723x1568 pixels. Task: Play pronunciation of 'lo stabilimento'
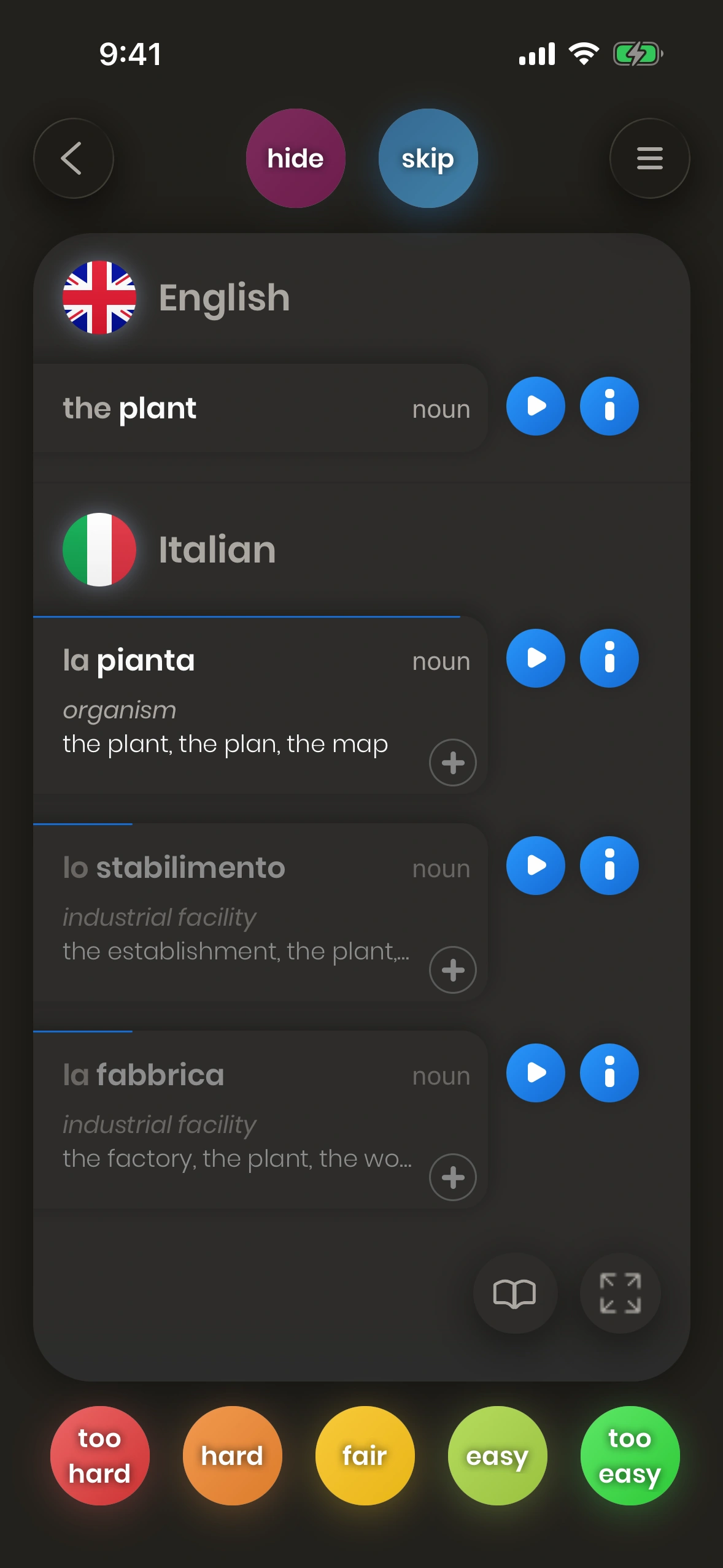tap(535, 866)
